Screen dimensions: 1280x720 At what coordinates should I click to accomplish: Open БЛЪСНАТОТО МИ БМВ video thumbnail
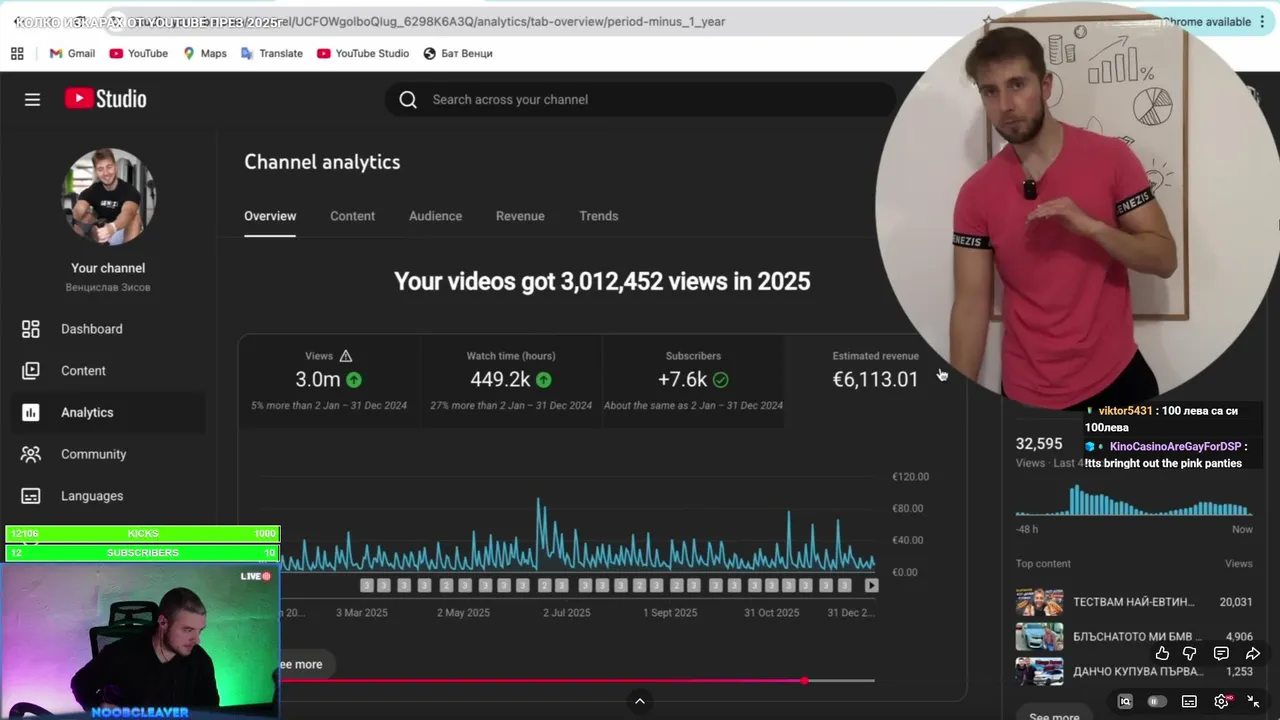click(x=1039, y=636)
